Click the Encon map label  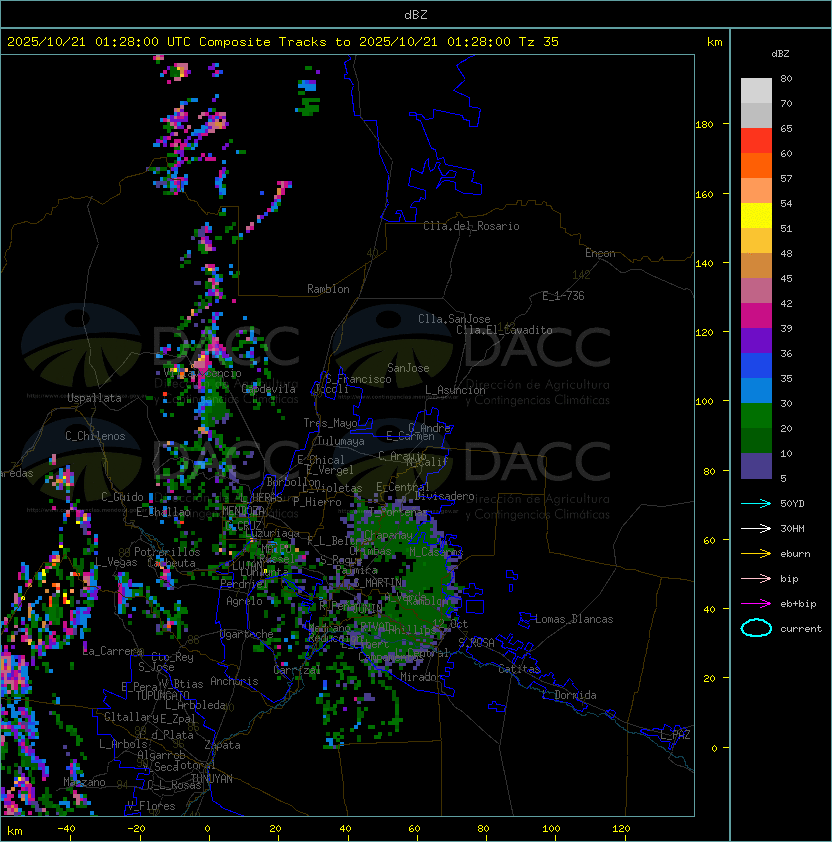(x=600, y=253)
